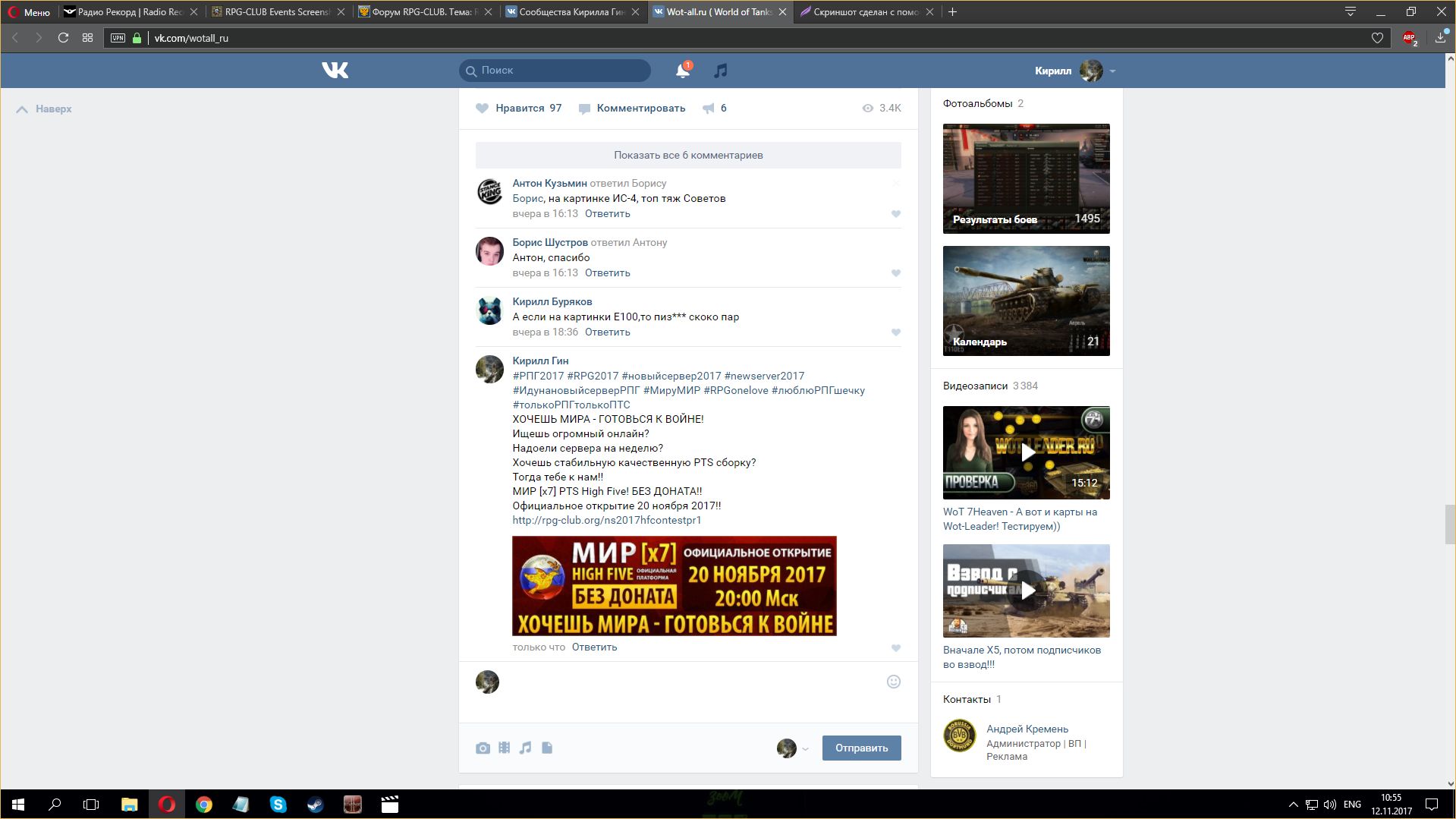Click Показать все 6 комментариев
Screen dimensions: 1456x819
(688, 155)
